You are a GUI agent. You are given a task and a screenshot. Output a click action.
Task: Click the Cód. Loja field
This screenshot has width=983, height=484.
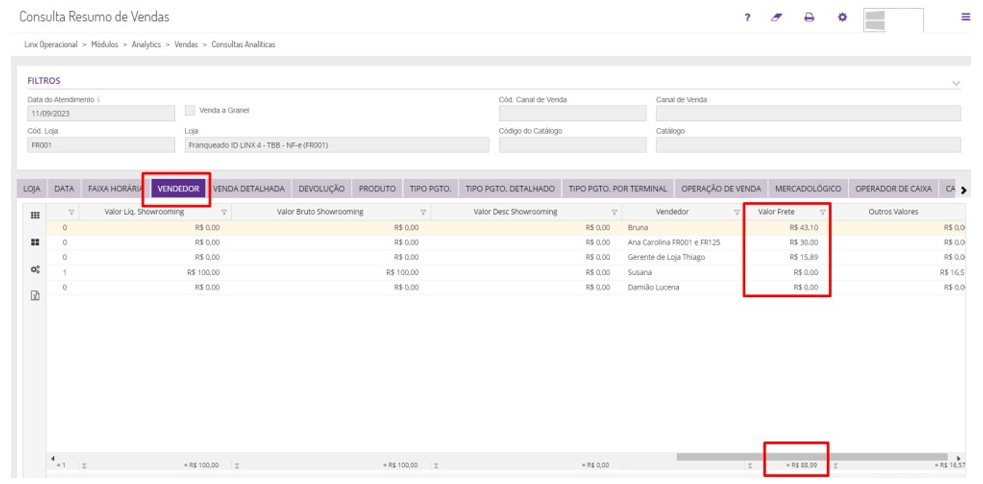pyautogui.click(x=102, y=145)
